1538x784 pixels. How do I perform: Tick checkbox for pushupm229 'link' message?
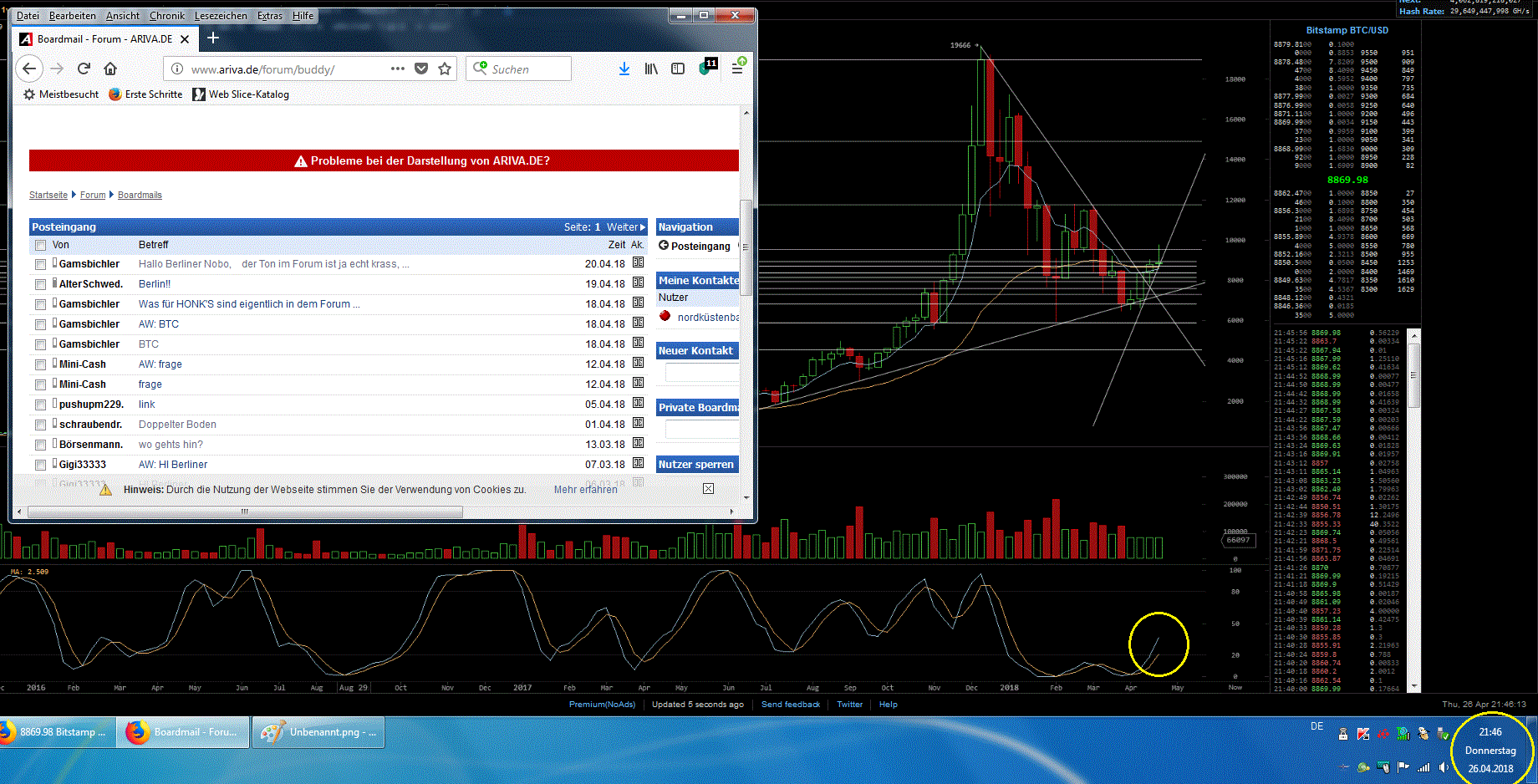40,405
